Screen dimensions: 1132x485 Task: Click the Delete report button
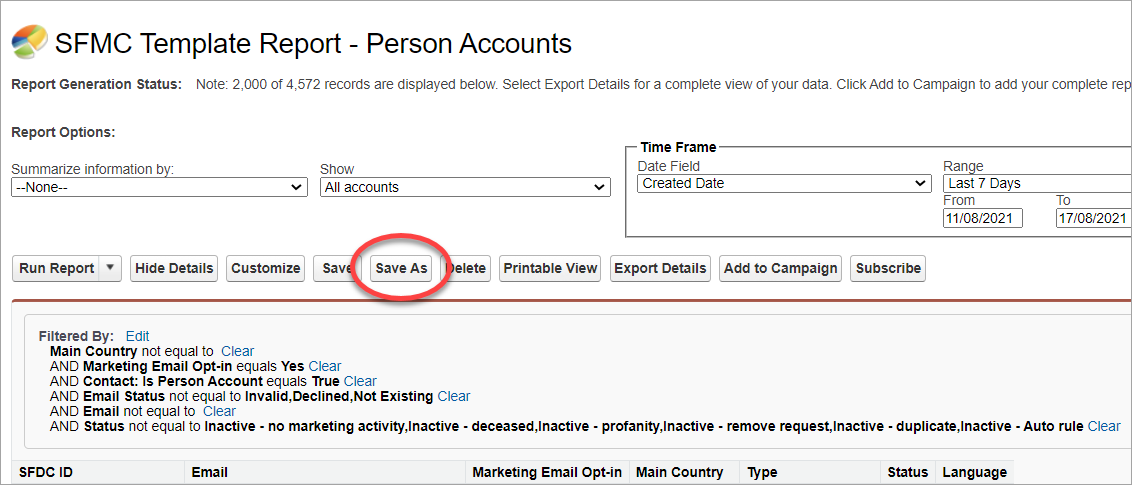click(x=465, y=268)
